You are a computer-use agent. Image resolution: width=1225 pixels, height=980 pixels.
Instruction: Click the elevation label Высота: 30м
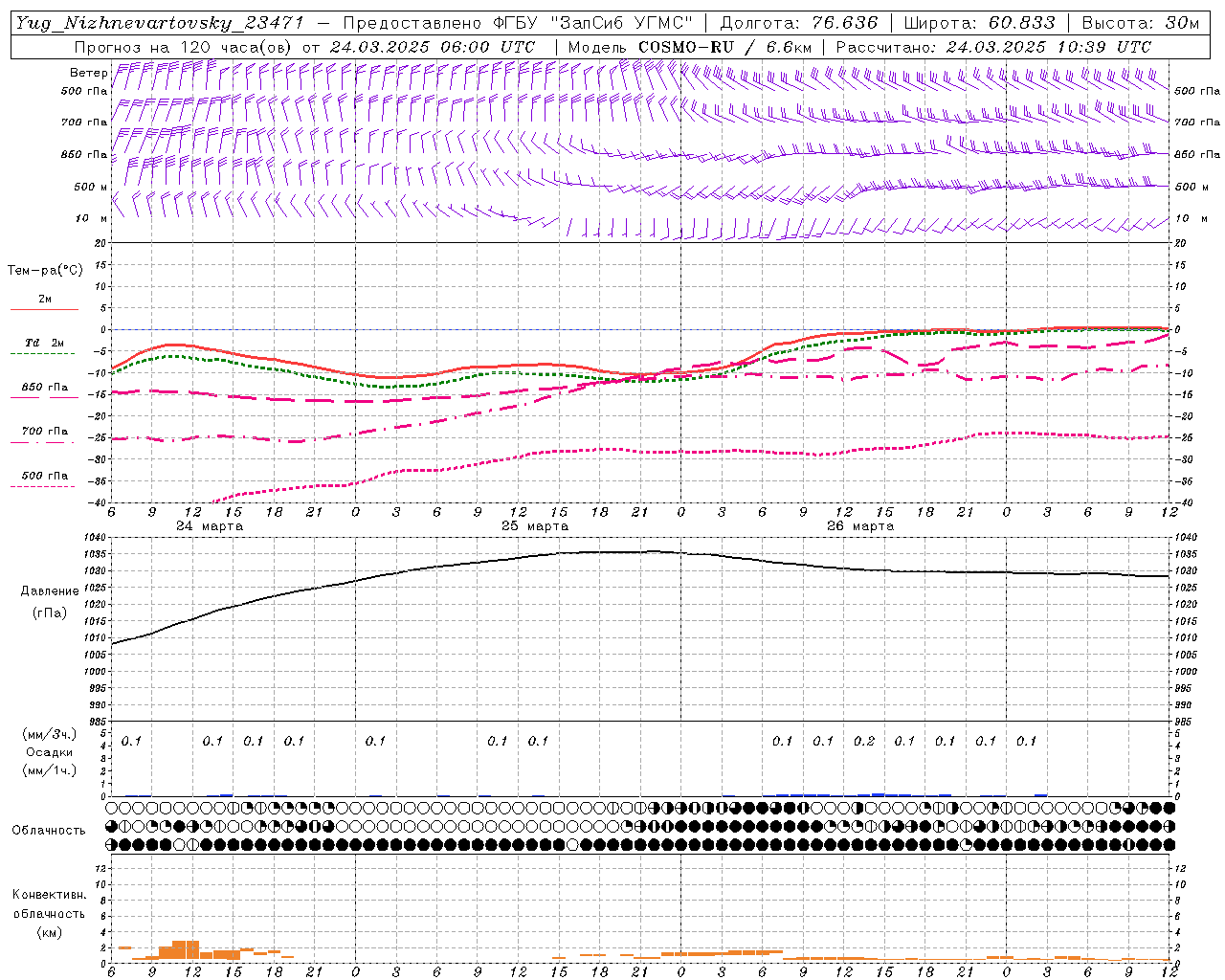[x=1141, y=23]
